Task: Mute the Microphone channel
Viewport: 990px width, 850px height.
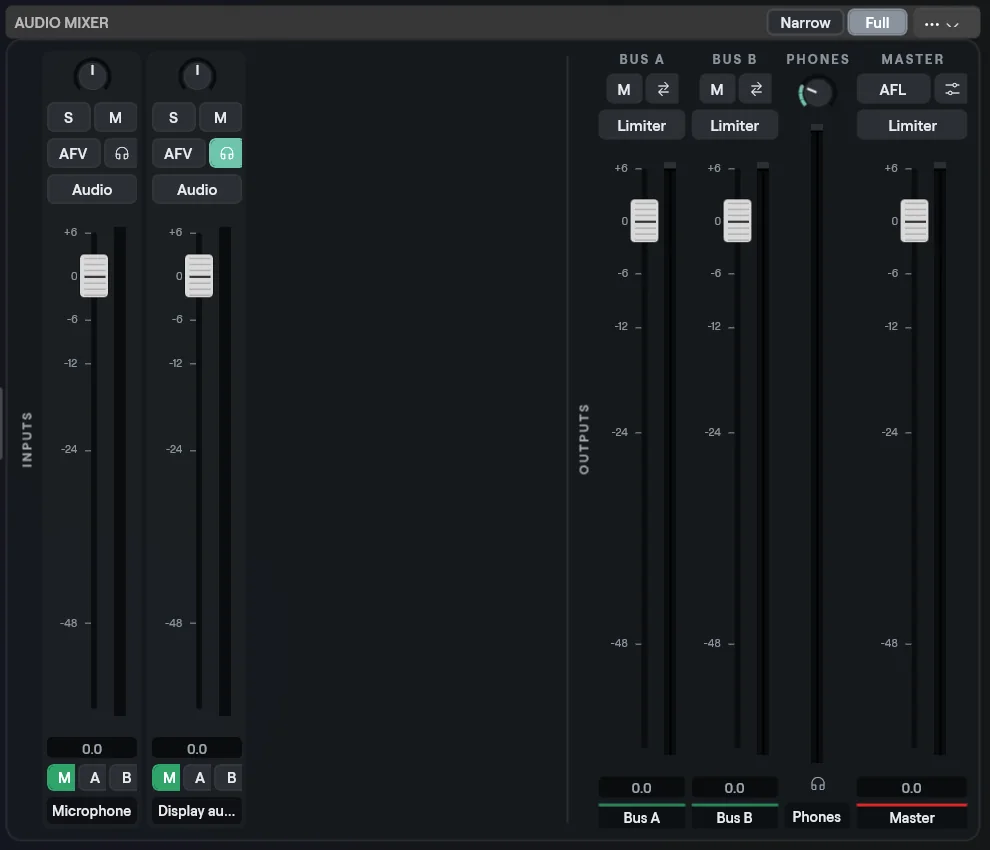Action: tap(116, 117)
